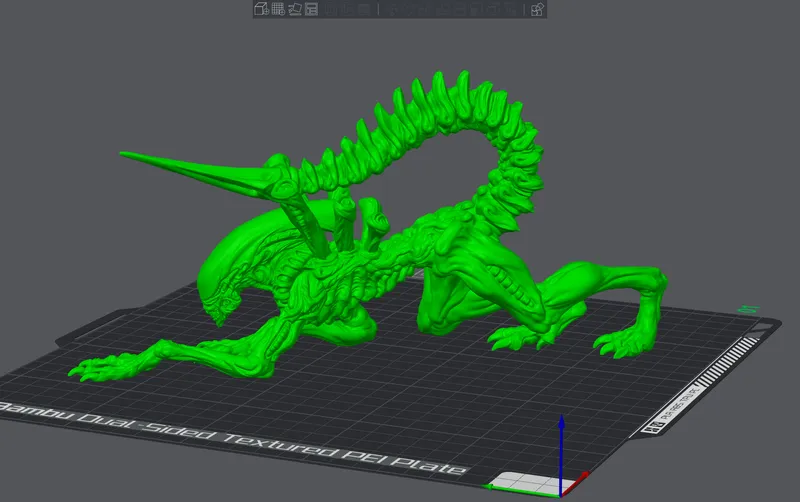The width and height of the screenshot is (800, 502).
Task: Click the Auto orient icon
Action: (295, 9)
